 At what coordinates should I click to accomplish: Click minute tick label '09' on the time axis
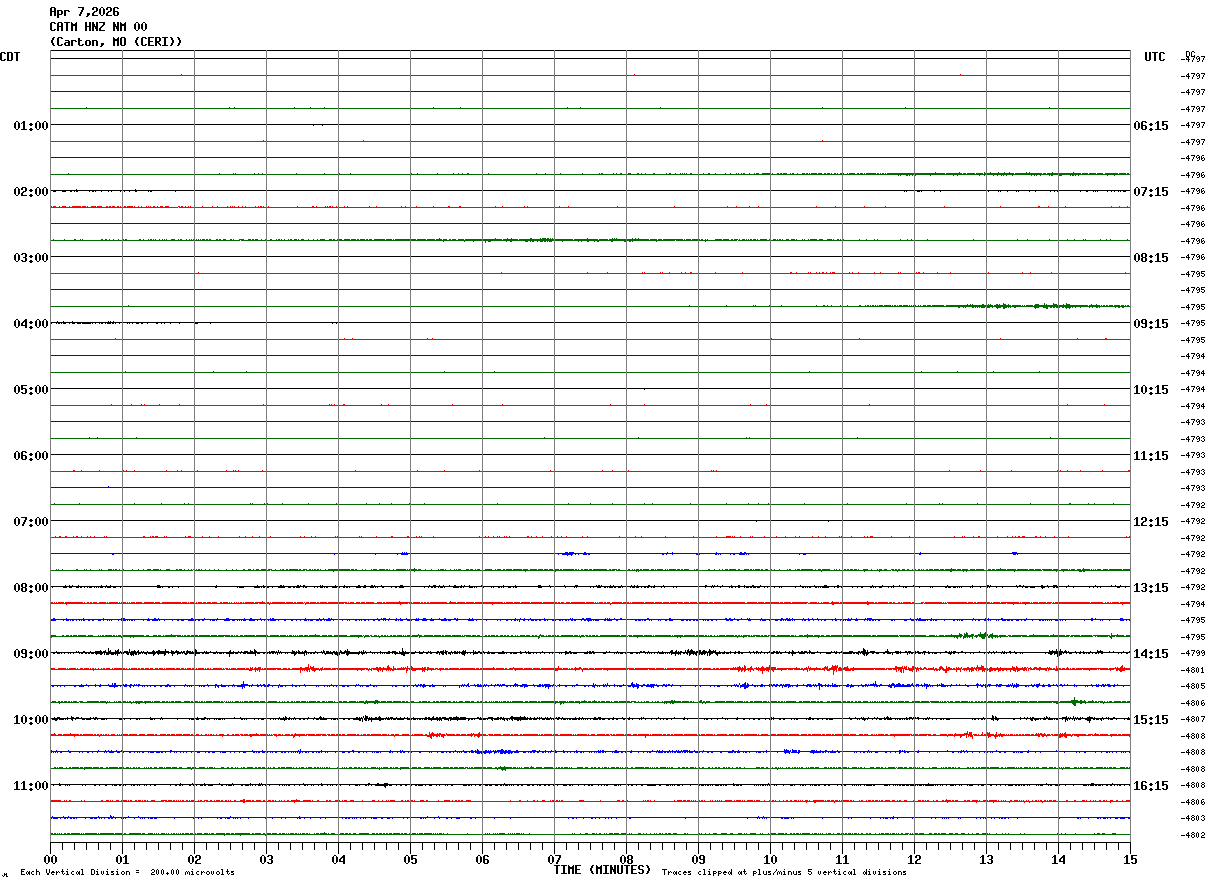[698, 860]
